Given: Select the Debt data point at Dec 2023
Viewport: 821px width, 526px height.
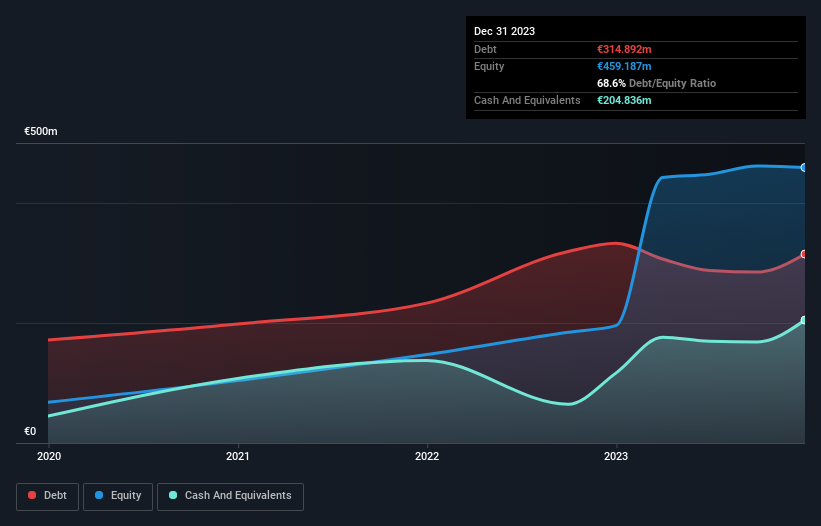Looking at the screenshot, I should point(804,254).
